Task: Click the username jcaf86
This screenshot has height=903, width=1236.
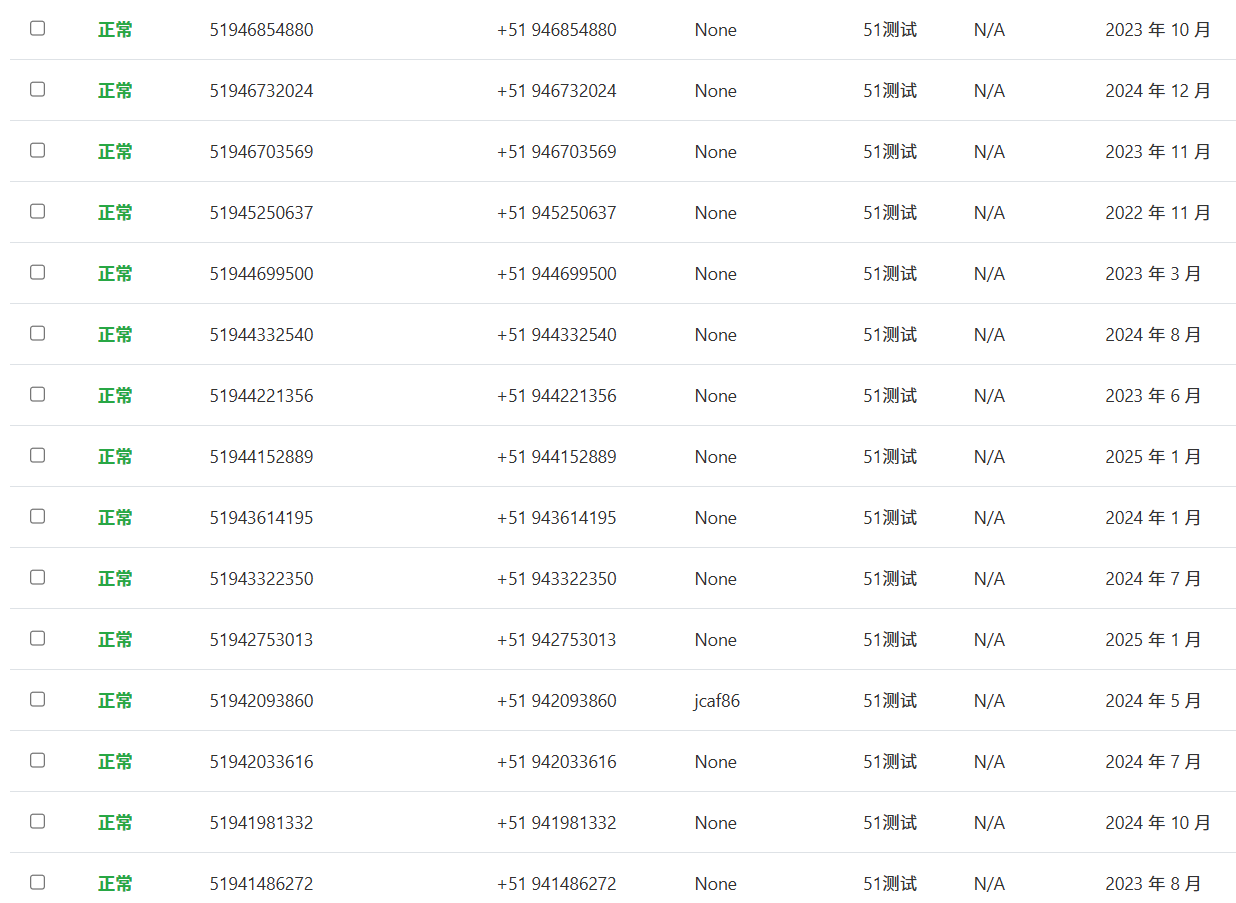Action: 716,701
